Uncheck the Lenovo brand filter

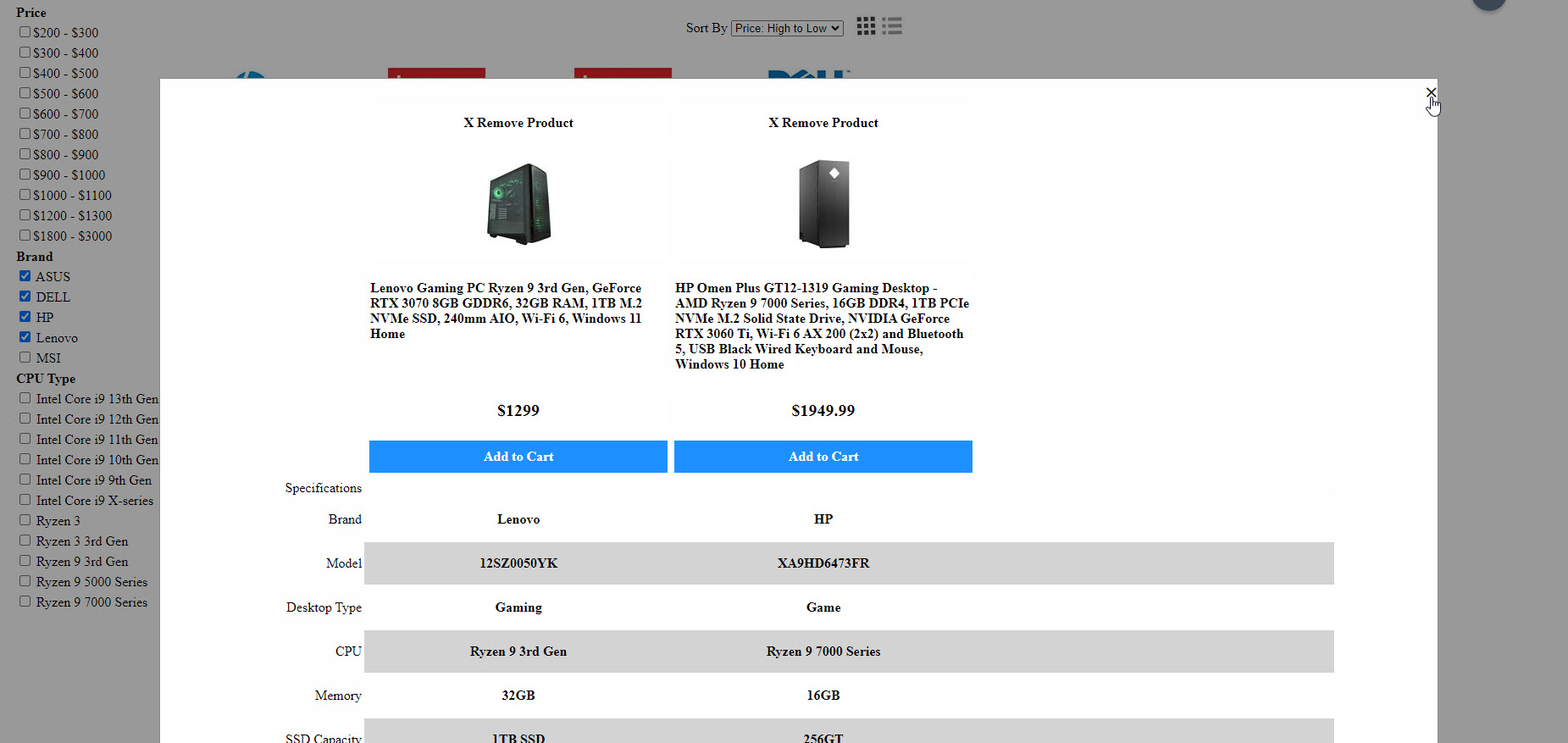click(x=25, y=337)
